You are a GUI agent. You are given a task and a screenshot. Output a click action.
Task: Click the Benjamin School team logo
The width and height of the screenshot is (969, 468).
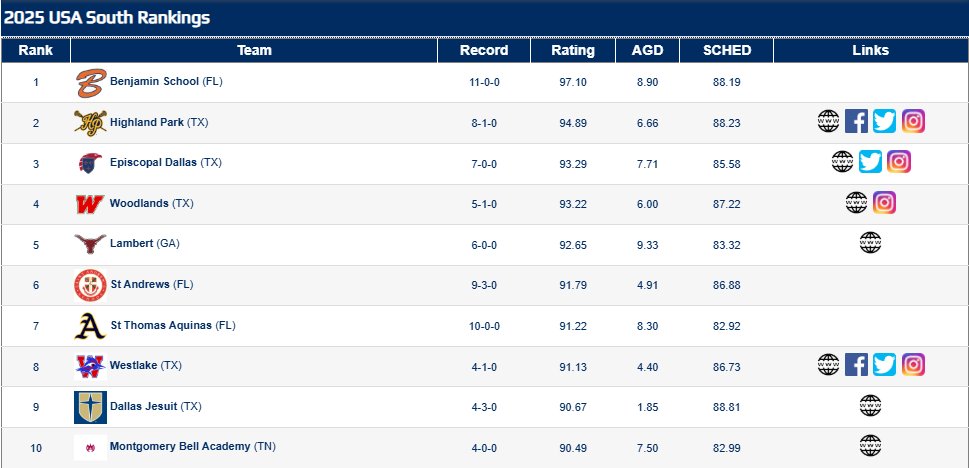90,83
